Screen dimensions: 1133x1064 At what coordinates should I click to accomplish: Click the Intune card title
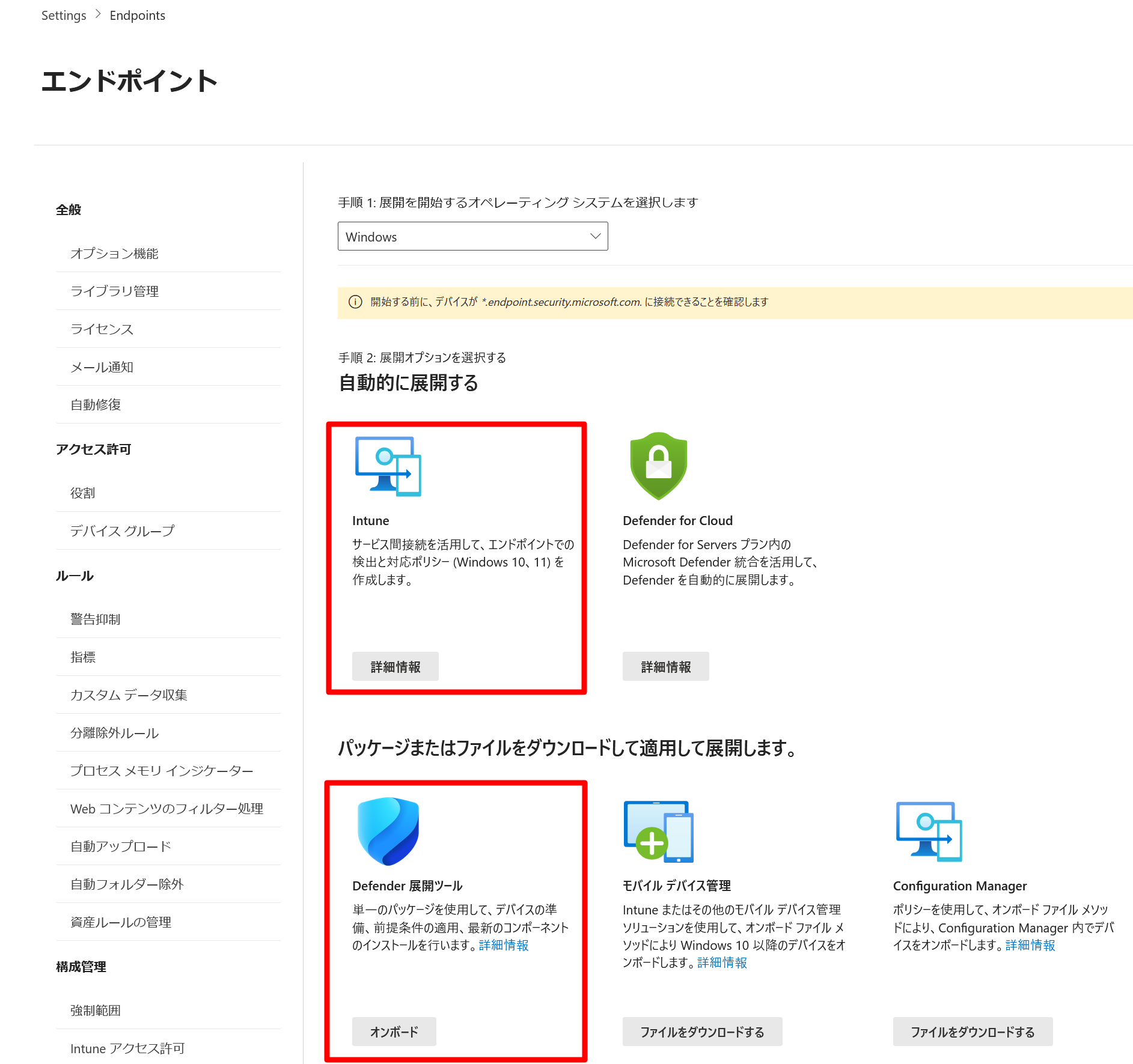click(371, 521)
